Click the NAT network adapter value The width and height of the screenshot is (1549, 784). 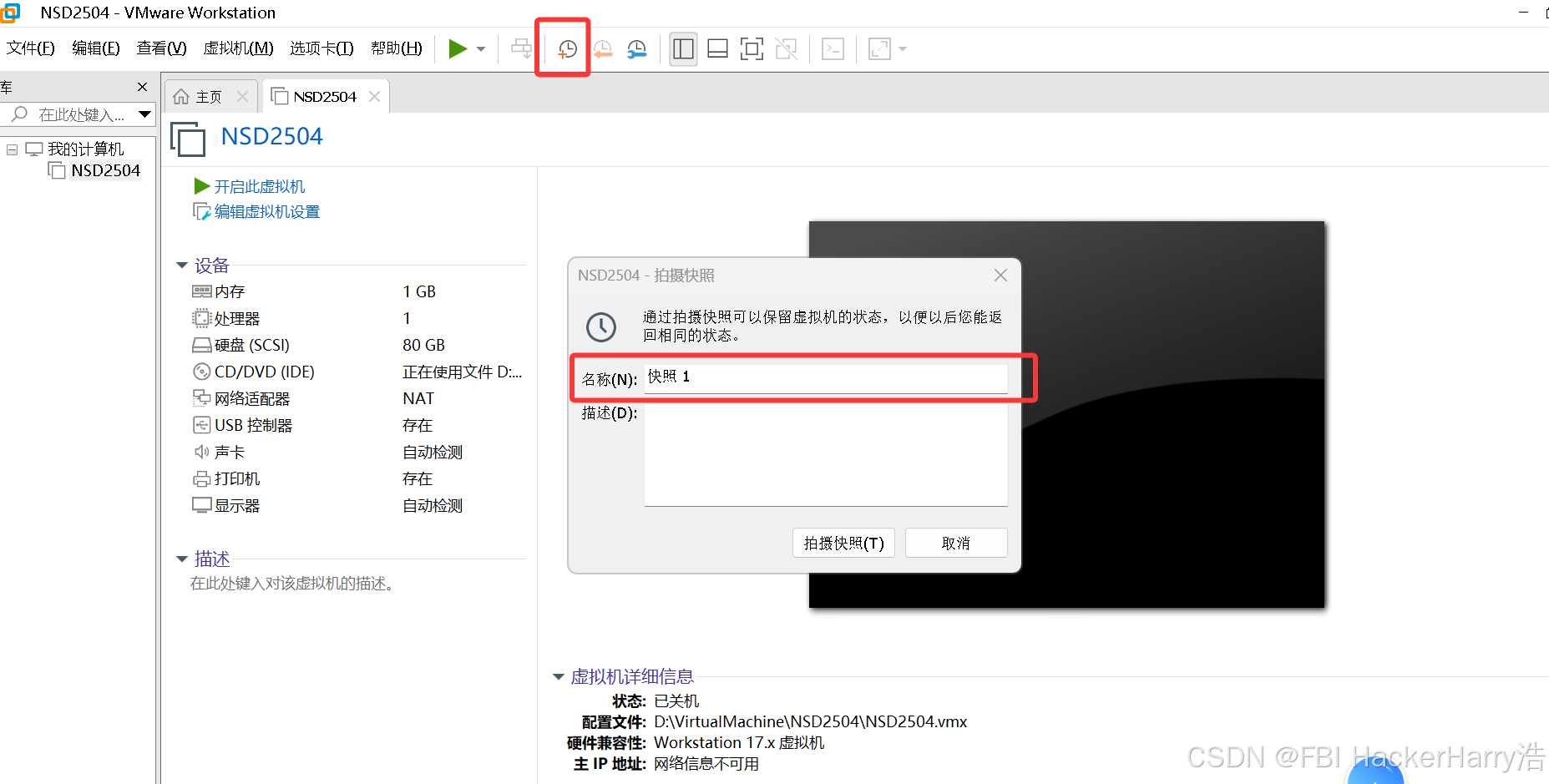[x=418, y=398]
